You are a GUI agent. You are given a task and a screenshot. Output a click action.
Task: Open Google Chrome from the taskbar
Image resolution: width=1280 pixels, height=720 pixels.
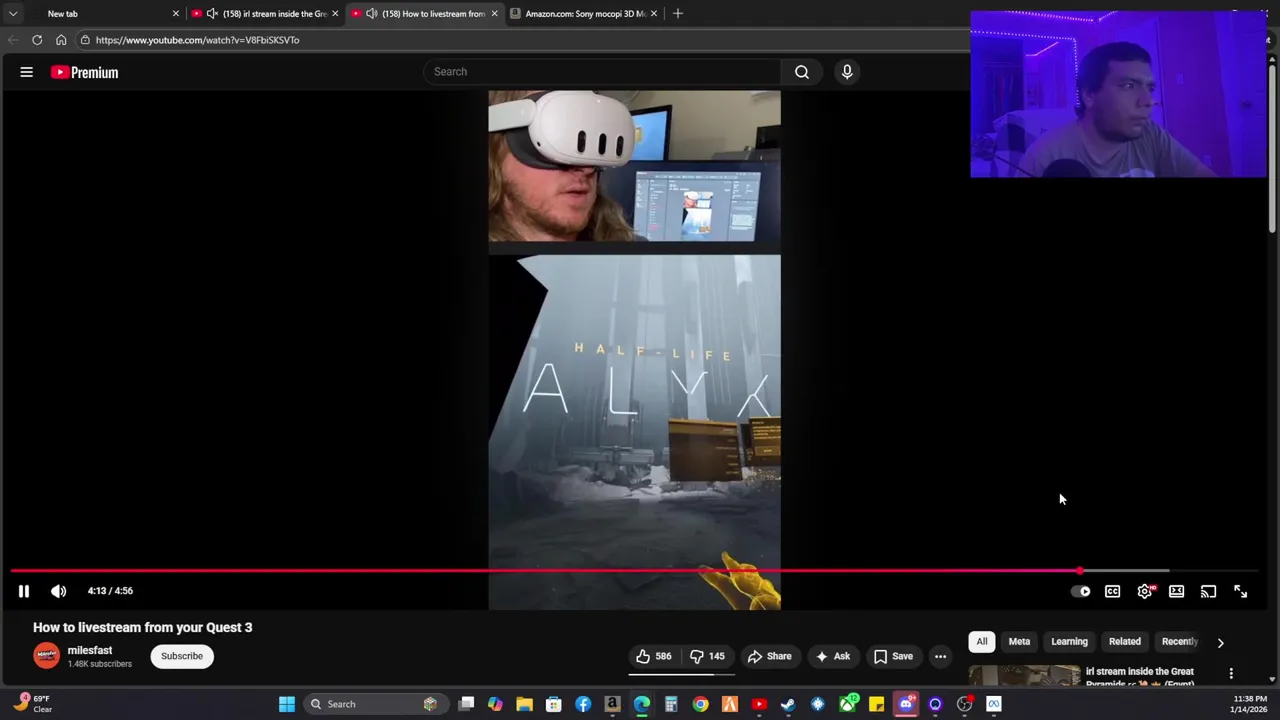click(700, 704)
